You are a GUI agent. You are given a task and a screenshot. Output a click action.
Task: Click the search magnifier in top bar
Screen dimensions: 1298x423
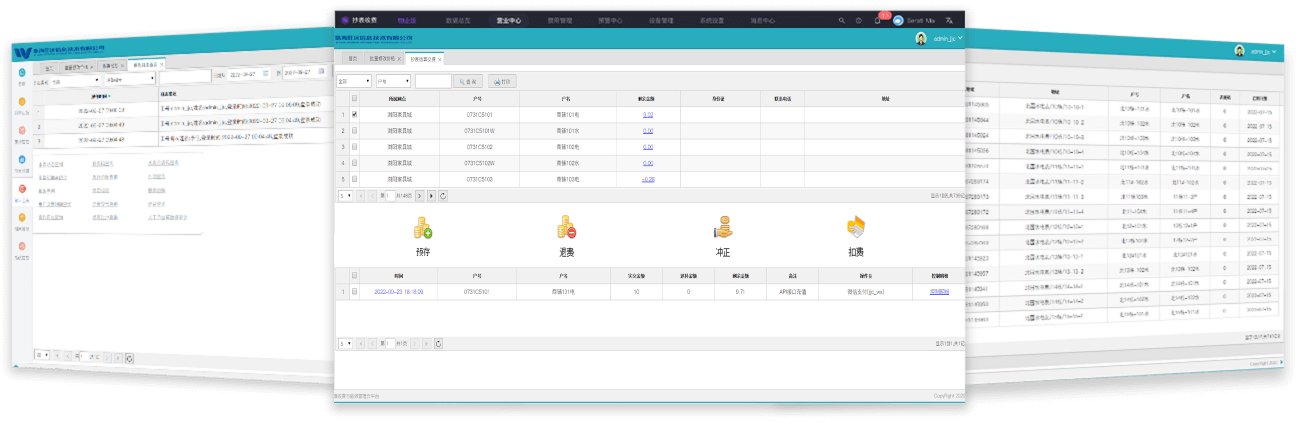(842, 20)
